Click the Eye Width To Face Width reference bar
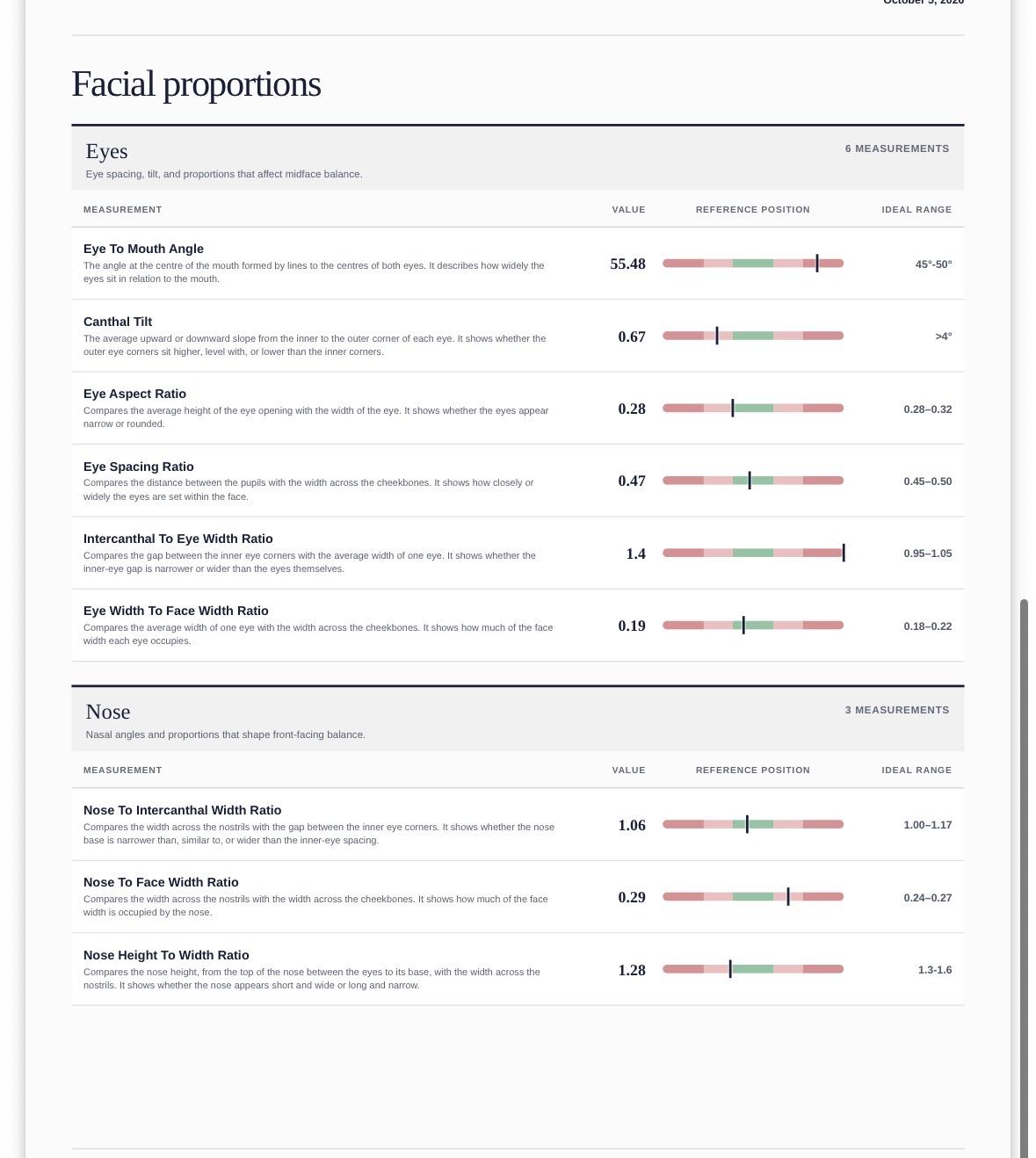 (753, 626)
